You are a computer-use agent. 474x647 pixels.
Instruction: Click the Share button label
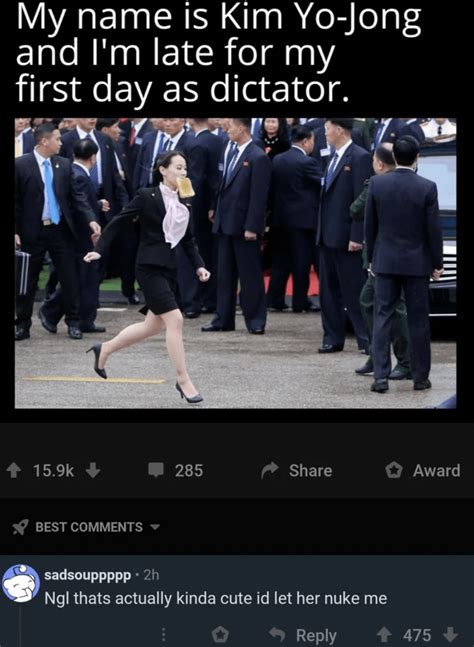click(x=310, y=470)
